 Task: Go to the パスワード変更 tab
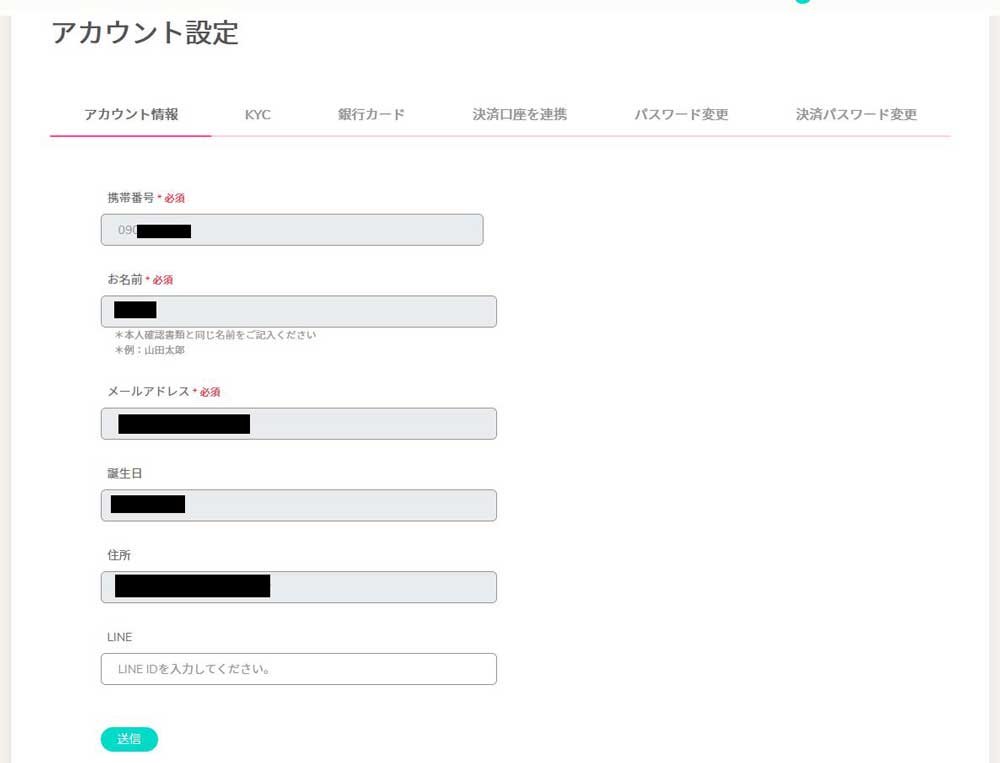coord(681,114)
